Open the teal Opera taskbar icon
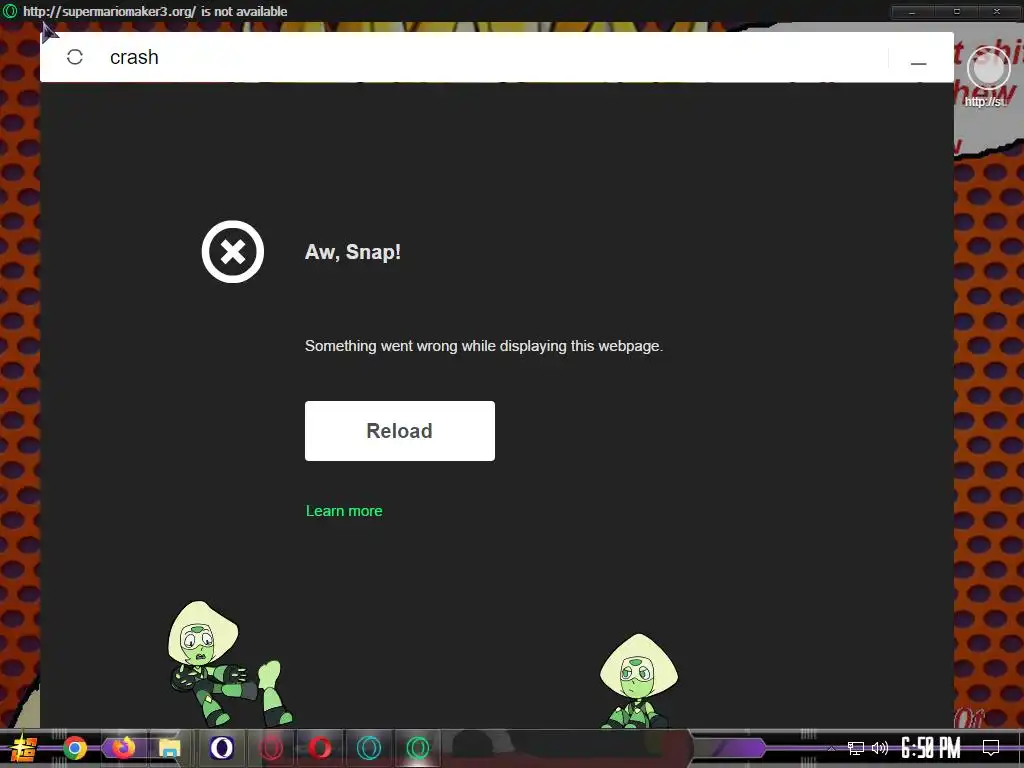Image resolution: width=1024 pixels, height=768 pixels. (369, 748)
